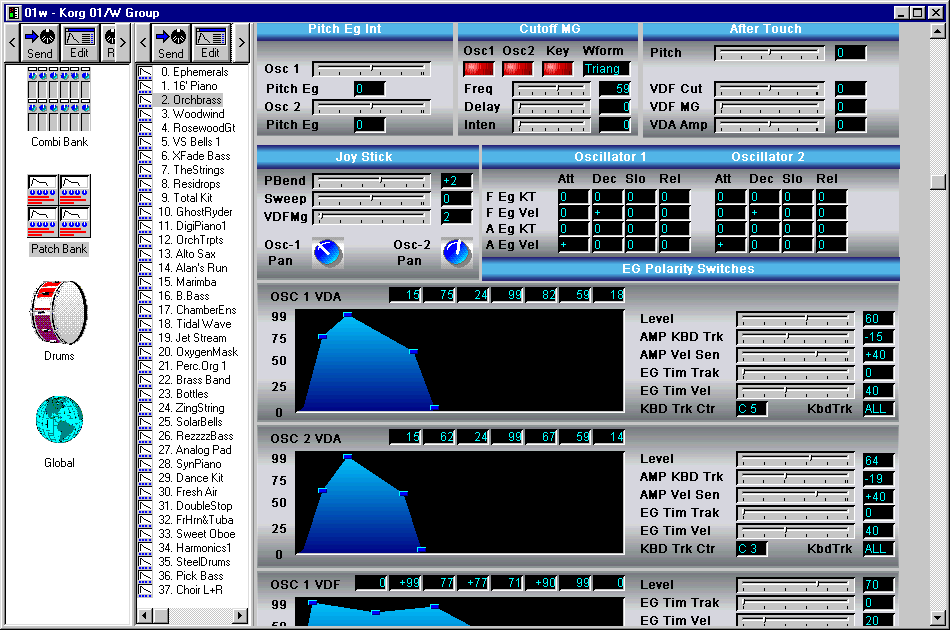
Task: Adjust the Osc-2 Pan knob
Action: (x=457, y=253)
